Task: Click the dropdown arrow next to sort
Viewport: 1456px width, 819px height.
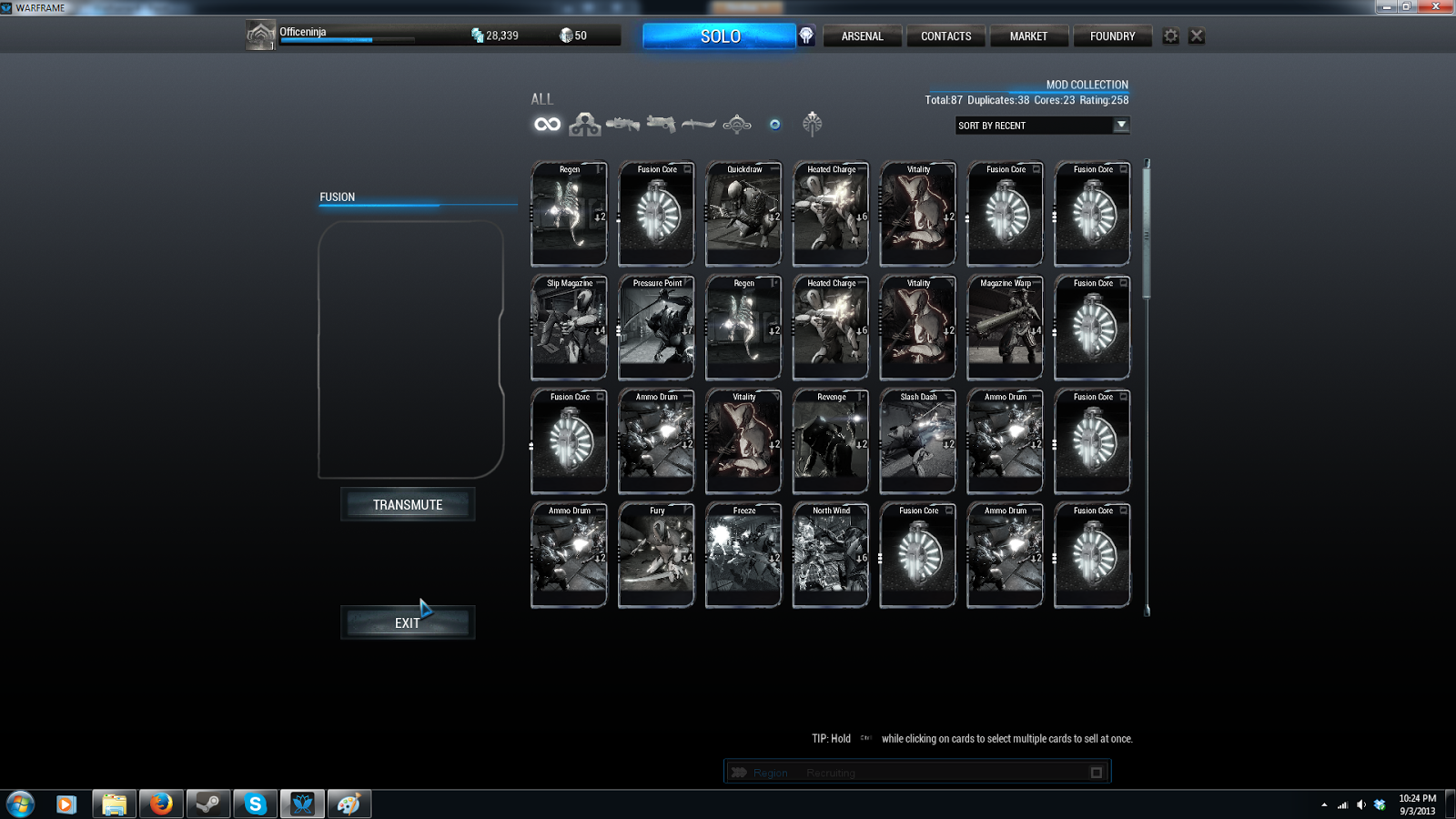Action: (x=1121, y=126)
